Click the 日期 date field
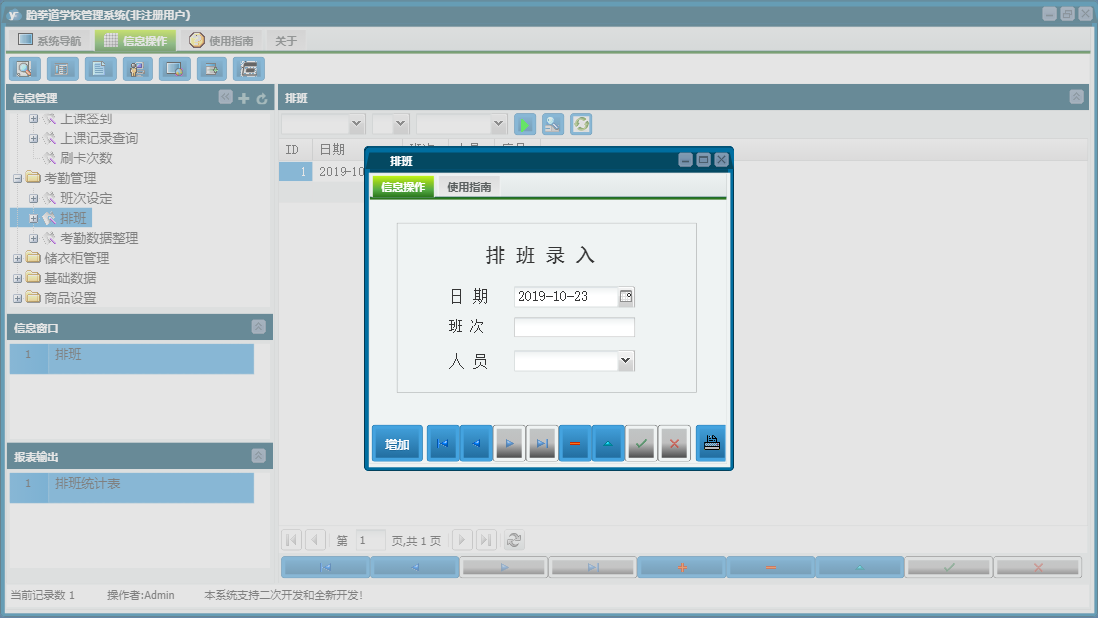This screenshot has width=1098, height=618. [x=566, y=297]
